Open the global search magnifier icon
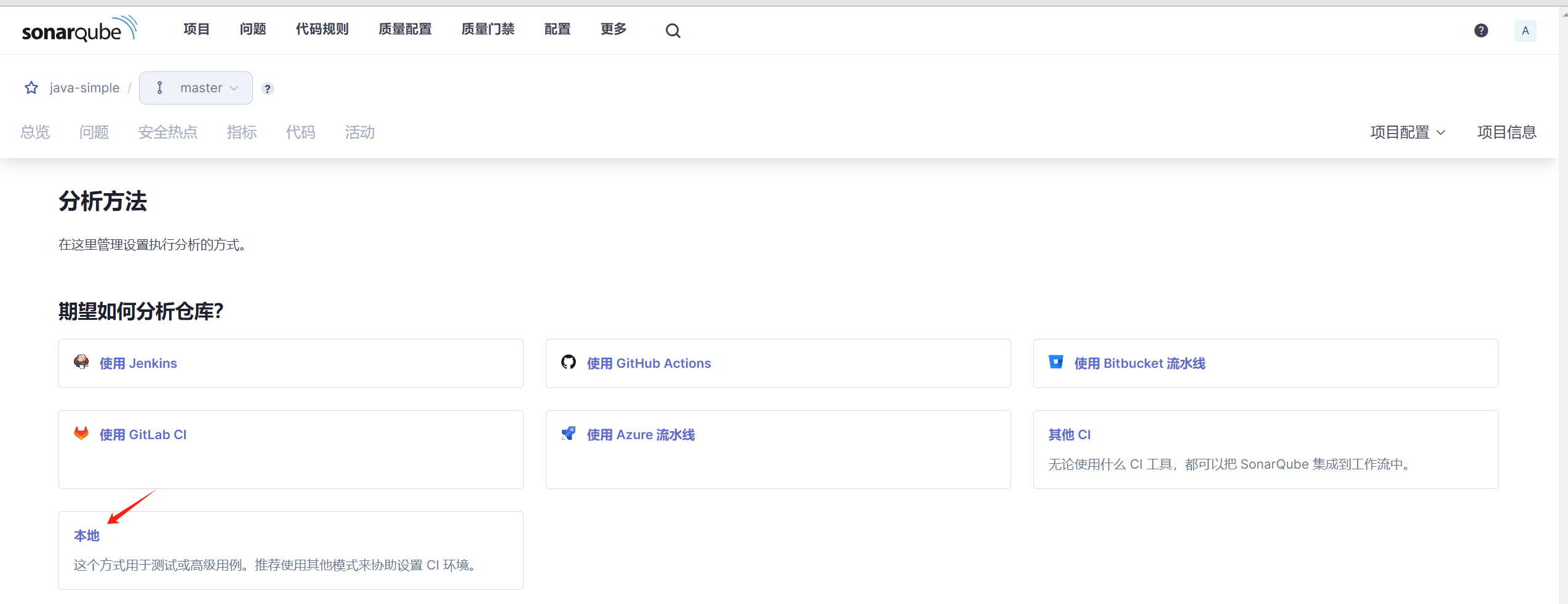 (x=673, y=31)
